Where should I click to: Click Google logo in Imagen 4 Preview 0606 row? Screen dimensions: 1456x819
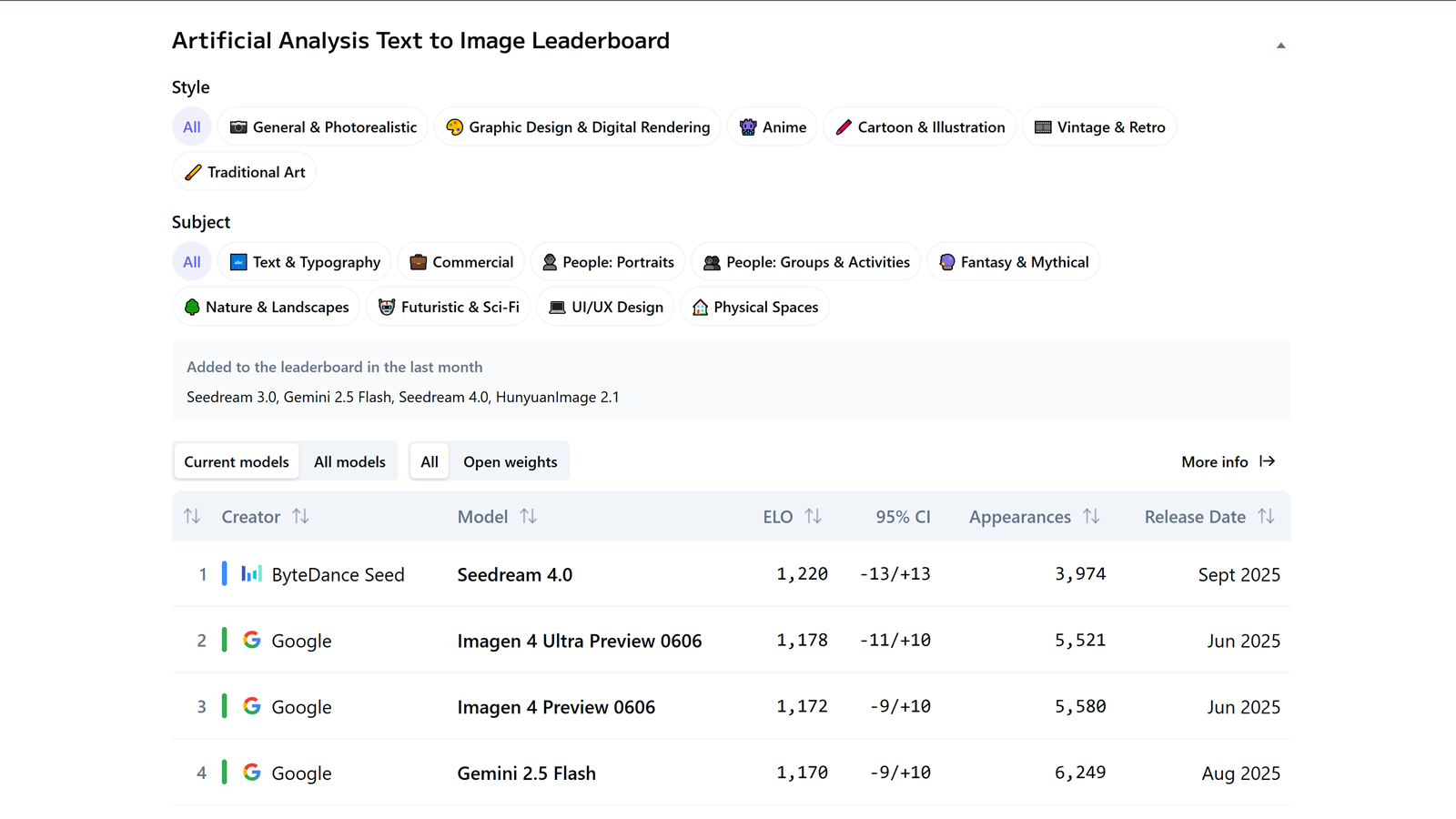(252, 706)
